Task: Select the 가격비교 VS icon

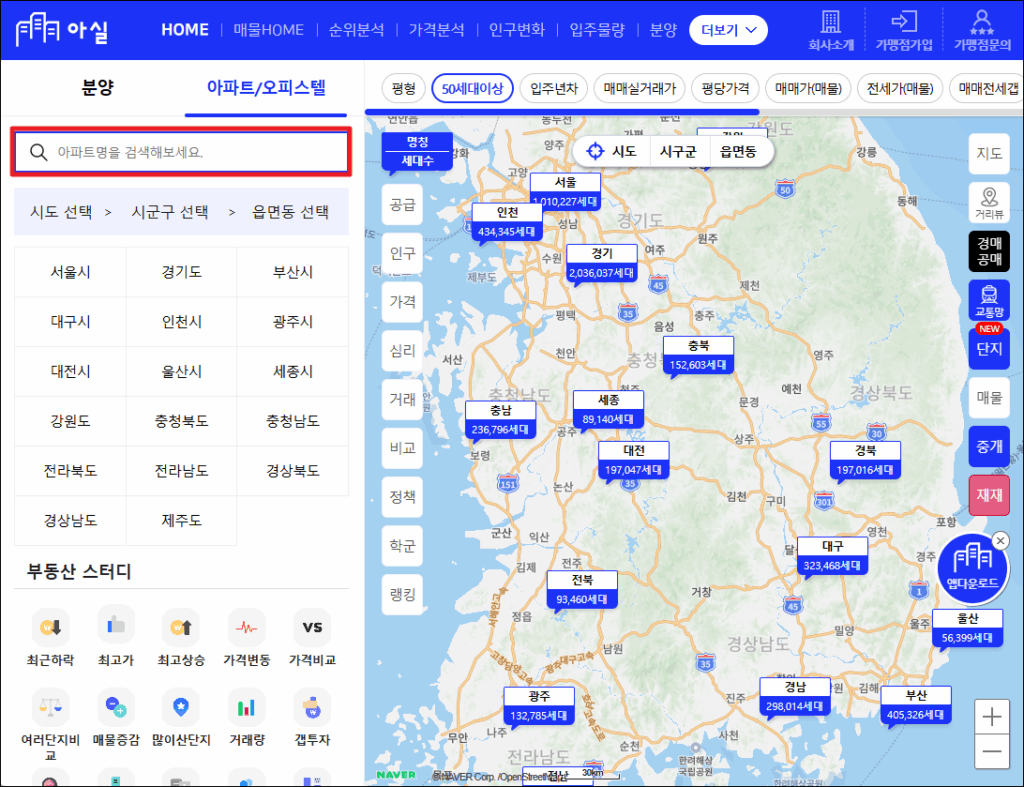Action: [x=312, y=627]
